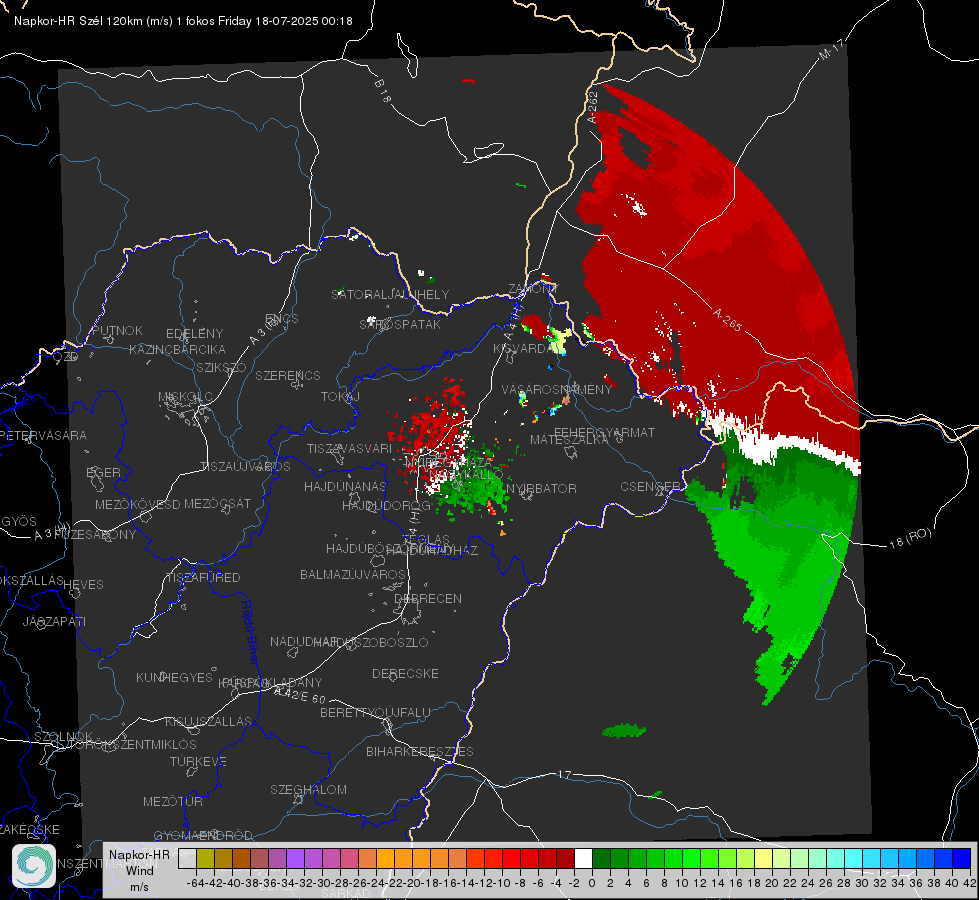Click the 'A42/E 60' road label

(301, 695)
